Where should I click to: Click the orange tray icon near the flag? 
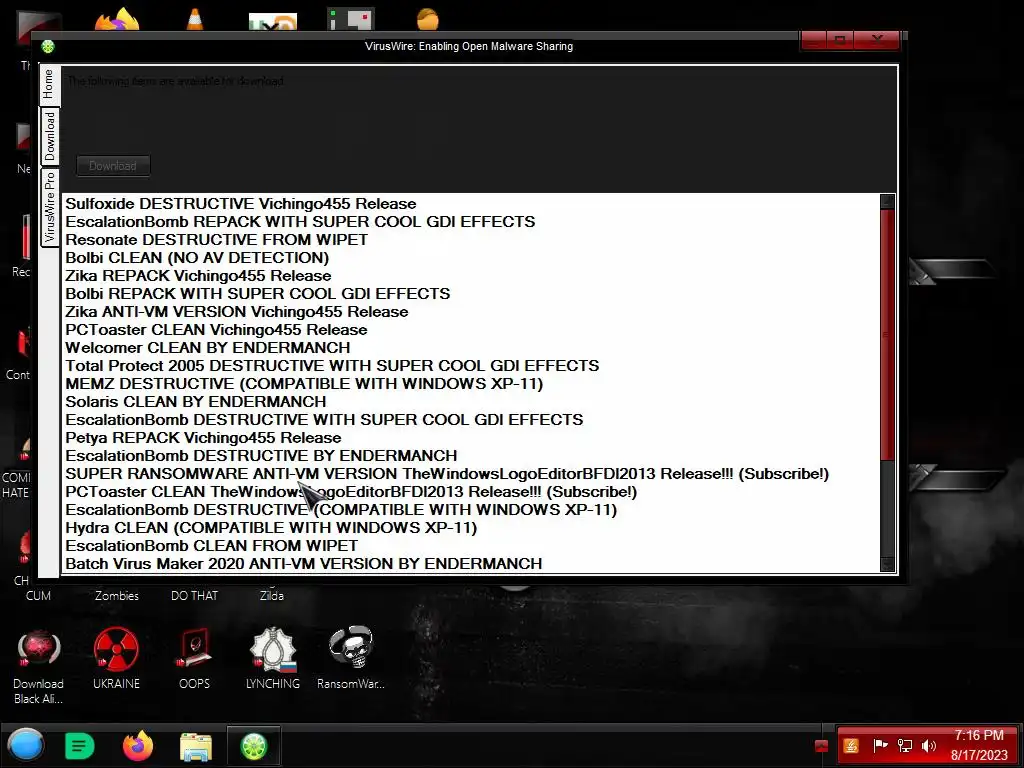click(x=851, y=746)
